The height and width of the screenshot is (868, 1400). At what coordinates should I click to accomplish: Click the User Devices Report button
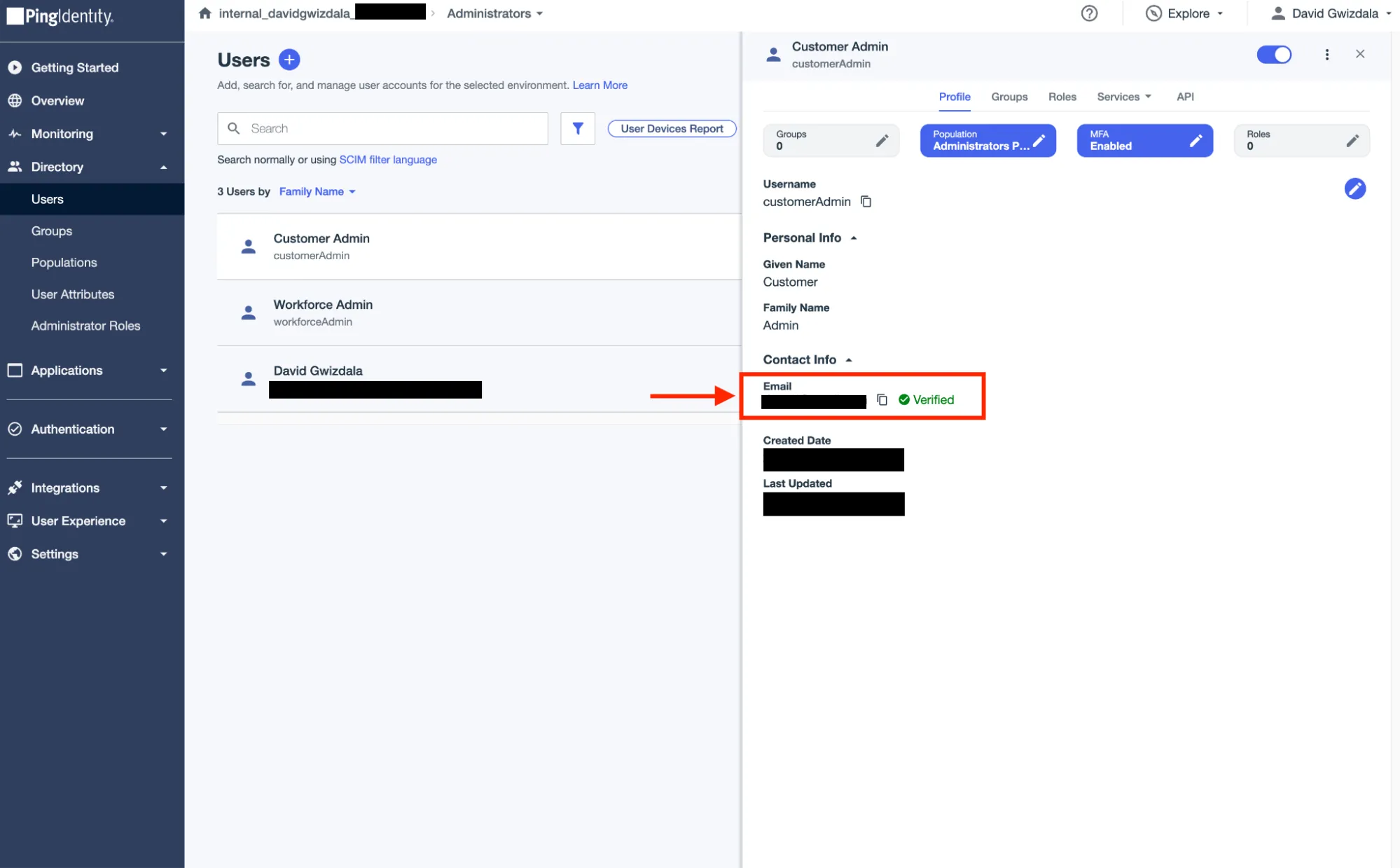[672, 128]
